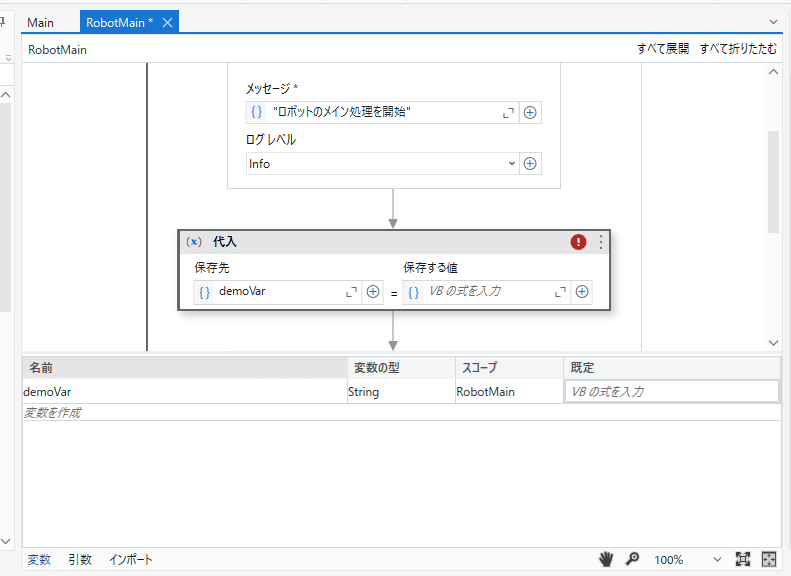Click the red error icon on 代入
Screen dimensions: 791x576
pos(578,242)
